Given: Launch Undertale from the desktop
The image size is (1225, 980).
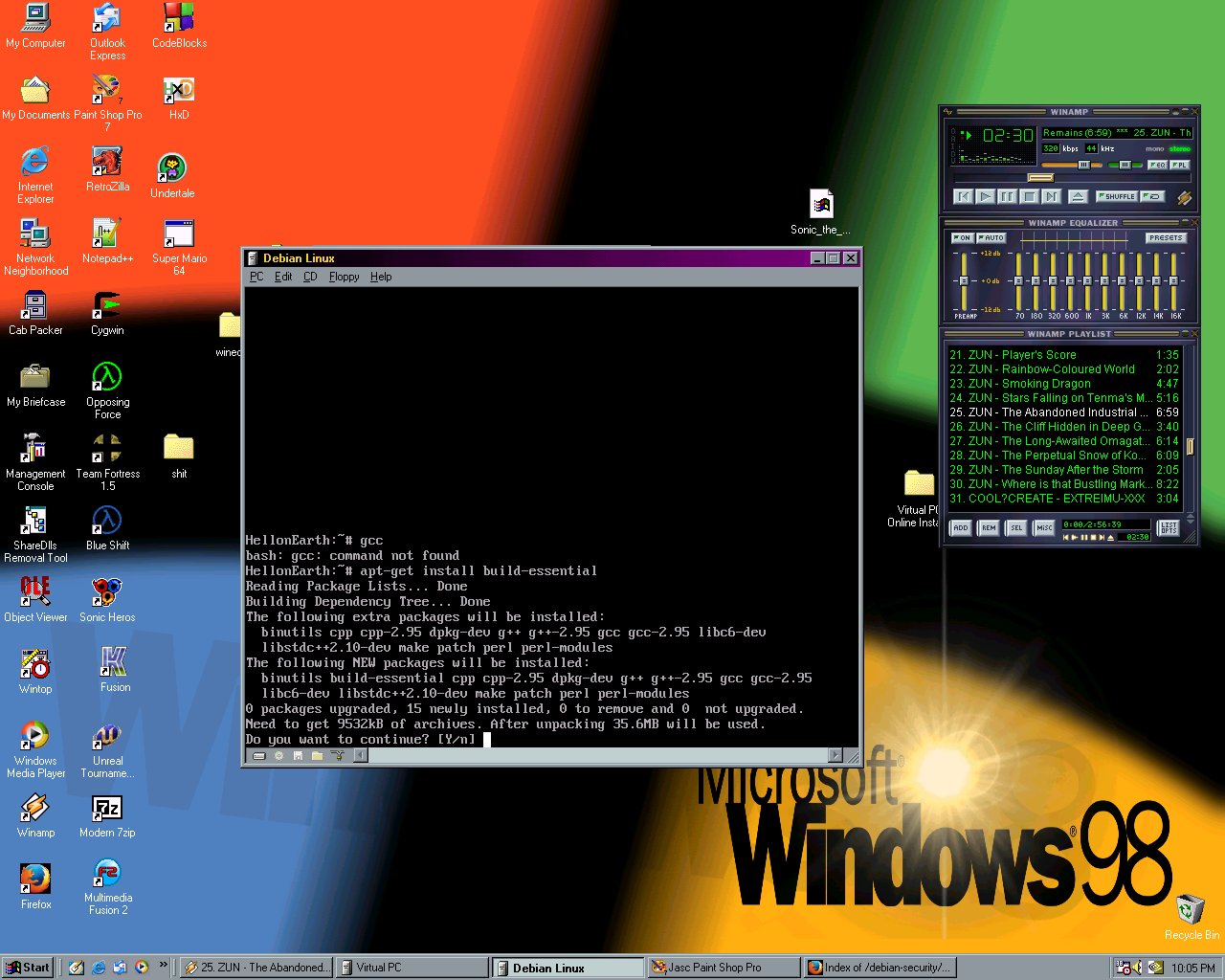Looking at the screenshot, I should pos(172,175).
